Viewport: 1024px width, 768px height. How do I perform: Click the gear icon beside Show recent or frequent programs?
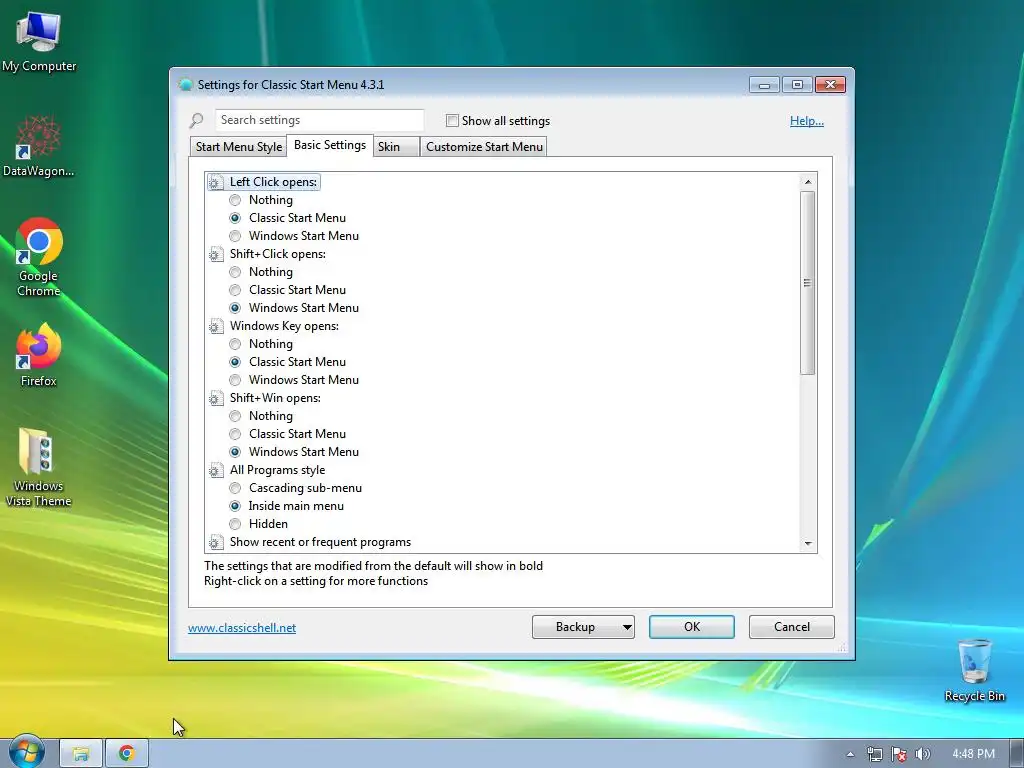(x=216, y=542)
